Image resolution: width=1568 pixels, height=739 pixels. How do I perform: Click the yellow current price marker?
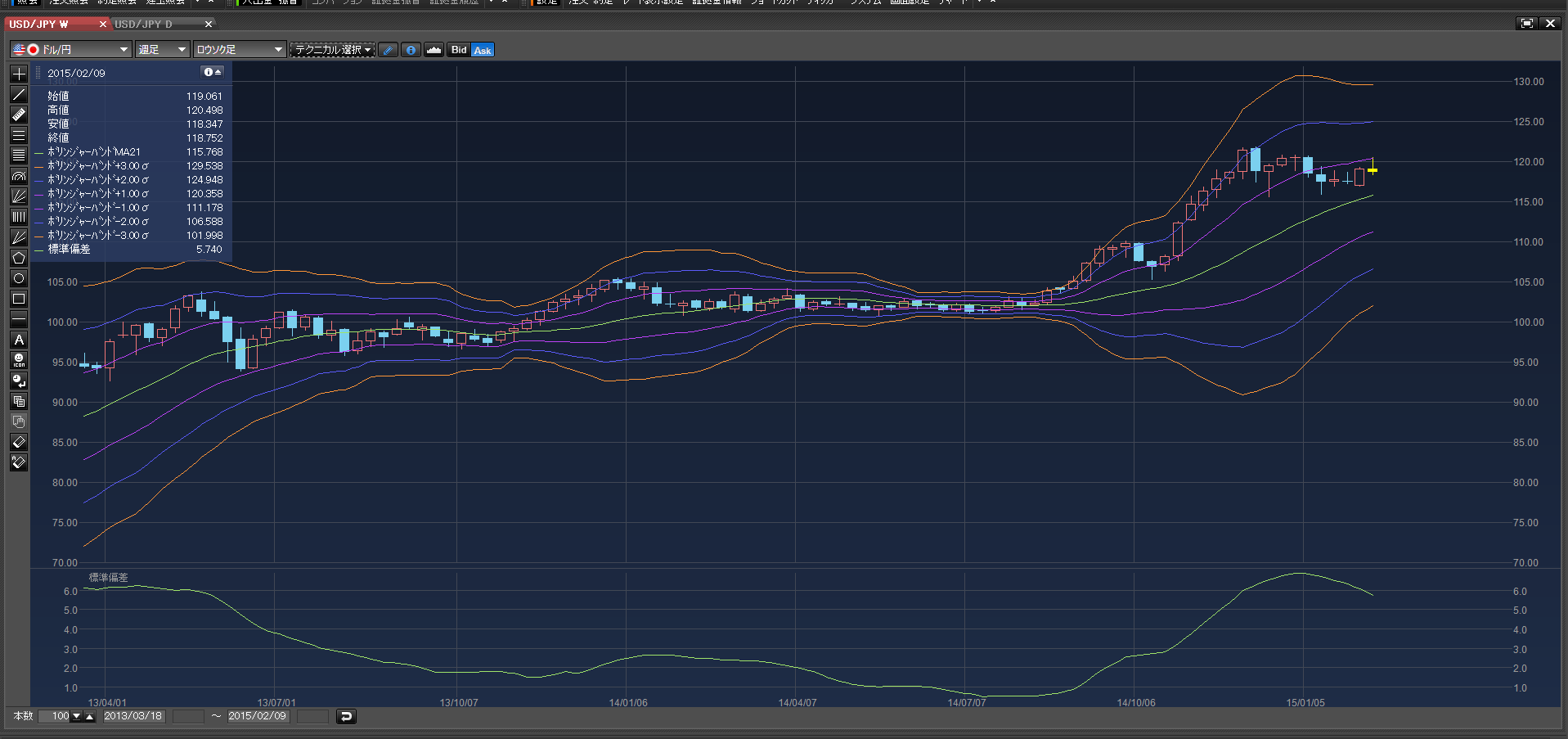pos(1373,169)
